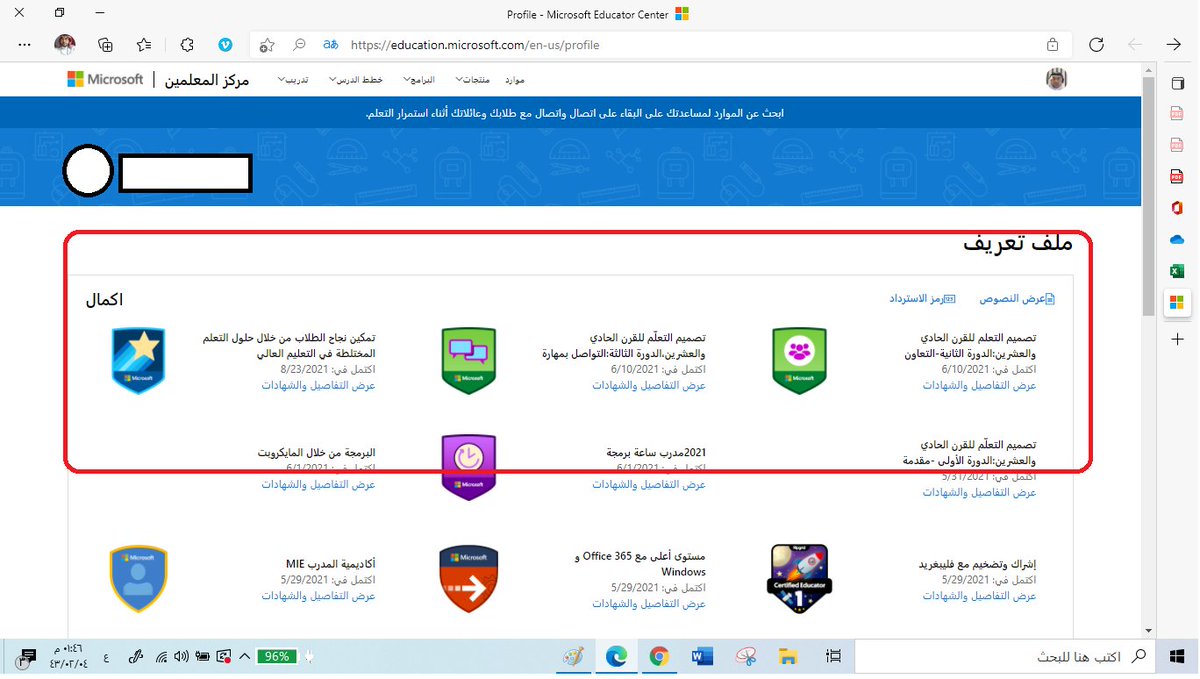Open the Snipping Tool from the taskbar
Viewport: 1200px width, 679px height.
[745, 657]
